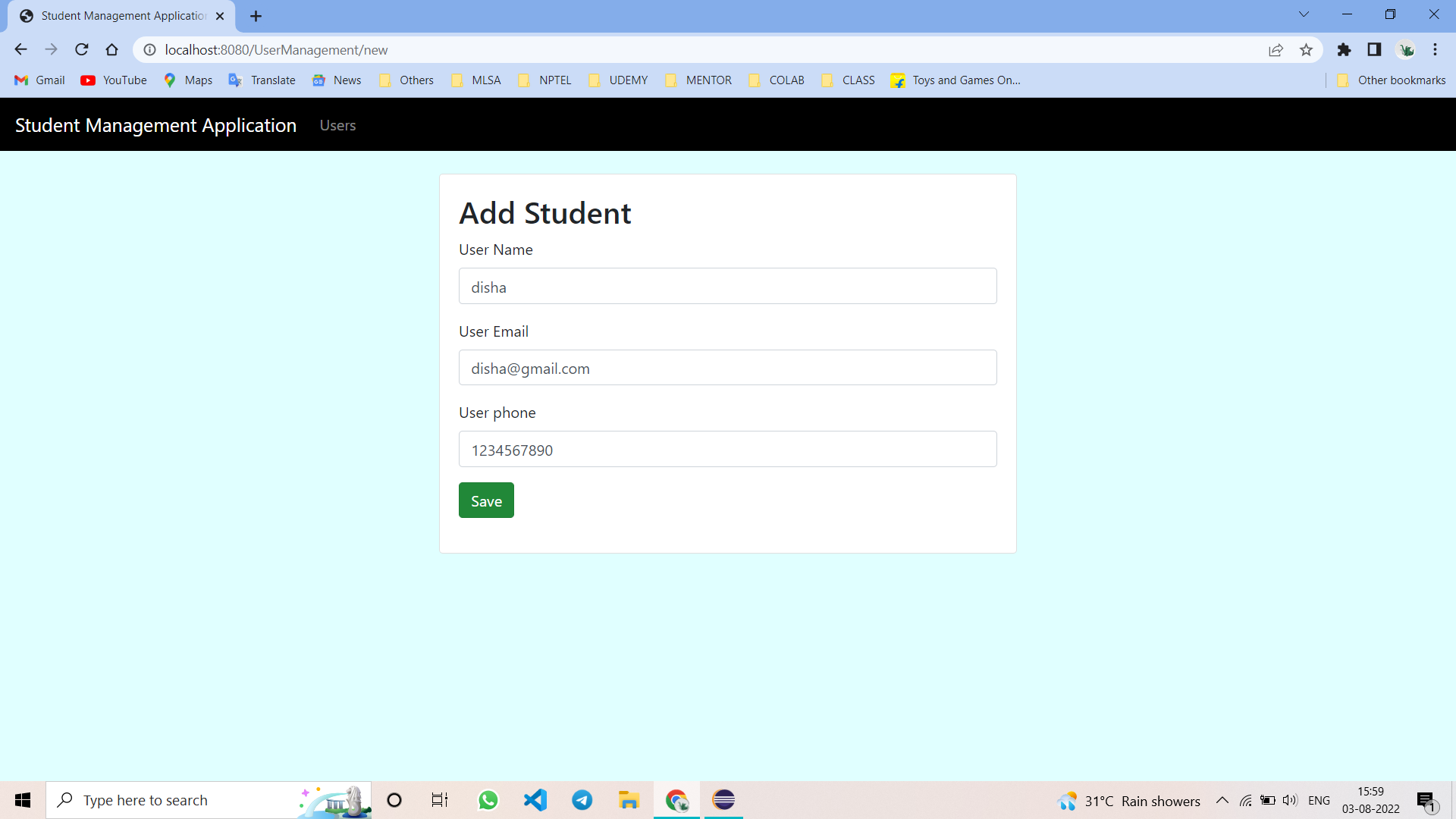Click the Student Management Application home link
This screenshot has height=819, width=1456.
155,125
